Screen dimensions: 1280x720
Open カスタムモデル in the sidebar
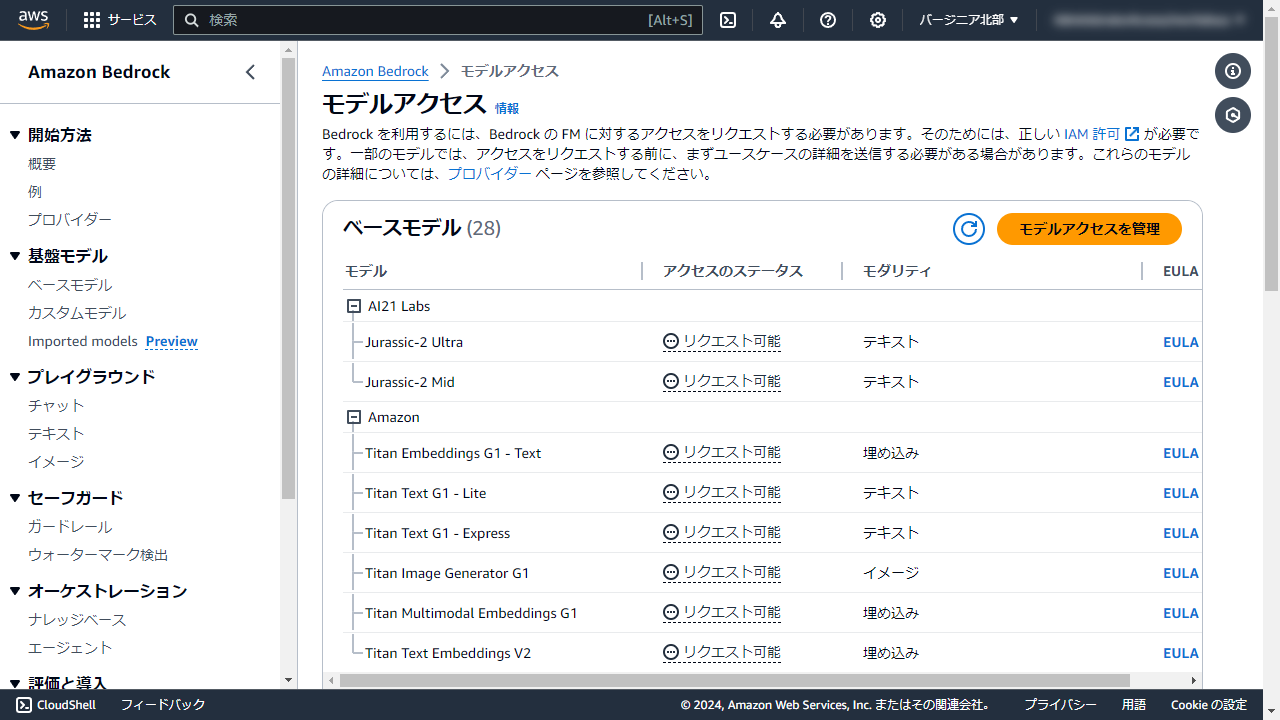pyautogui.click(x=77, y=313)
